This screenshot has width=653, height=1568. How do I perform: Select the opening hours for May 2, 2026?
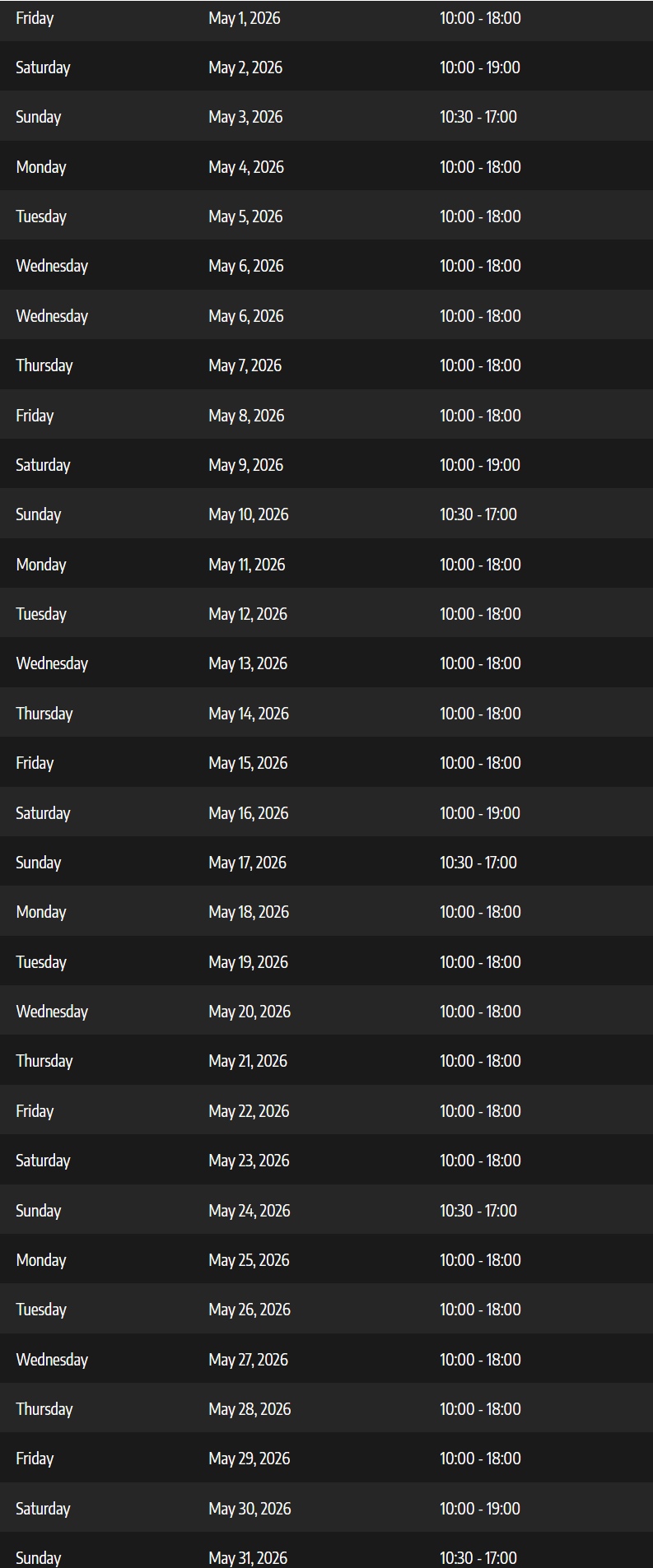(x=479, y=67)
